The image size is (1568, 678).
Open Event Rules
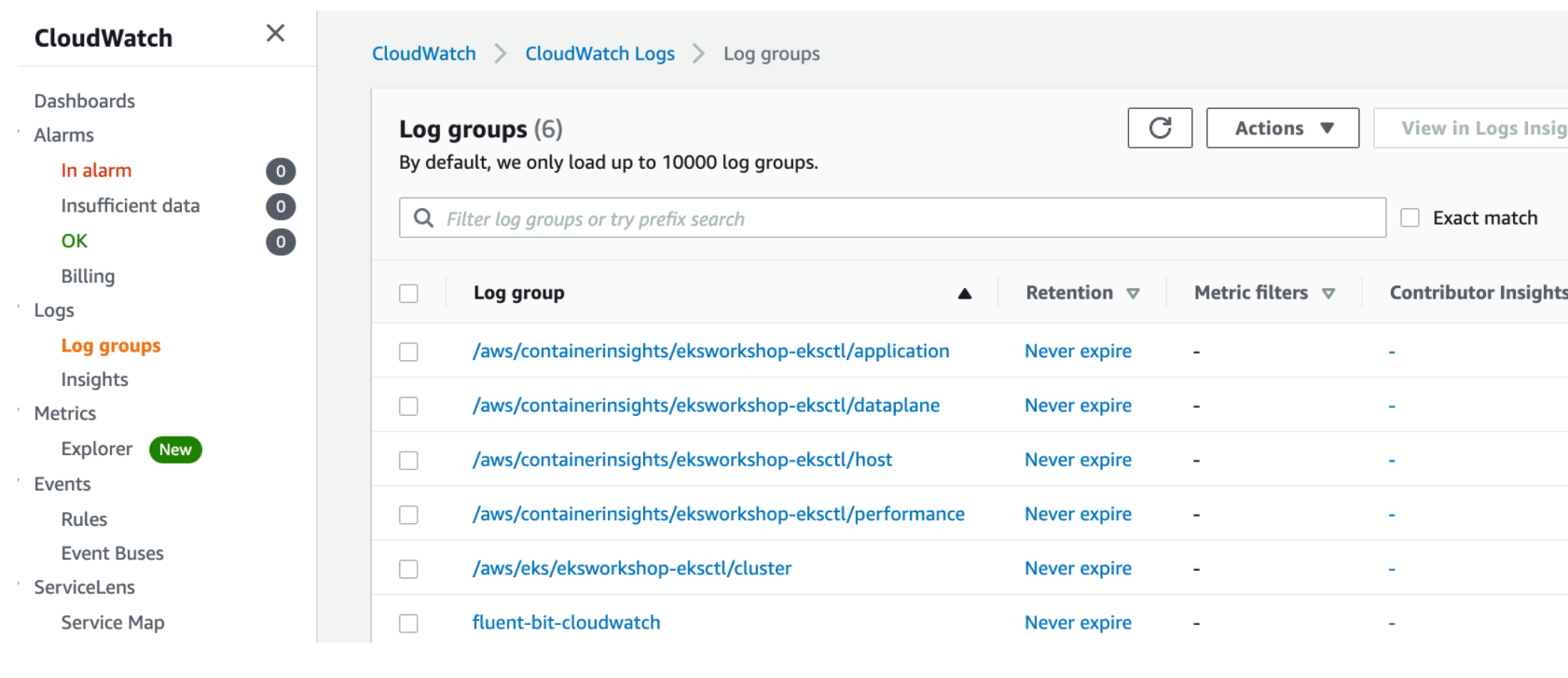click(x=84, y=519)
